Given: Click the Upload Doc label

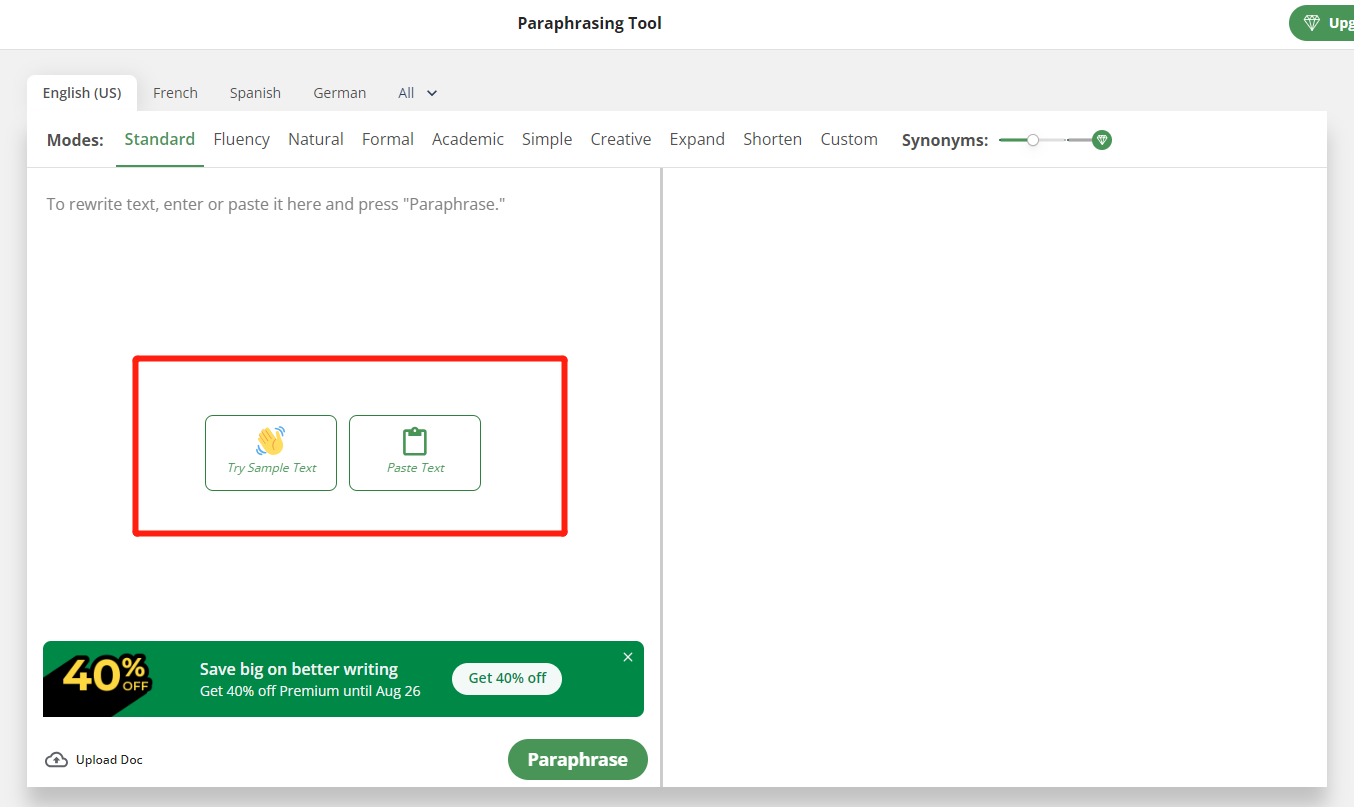Looking at the screenshot, I should click(109, 760).
